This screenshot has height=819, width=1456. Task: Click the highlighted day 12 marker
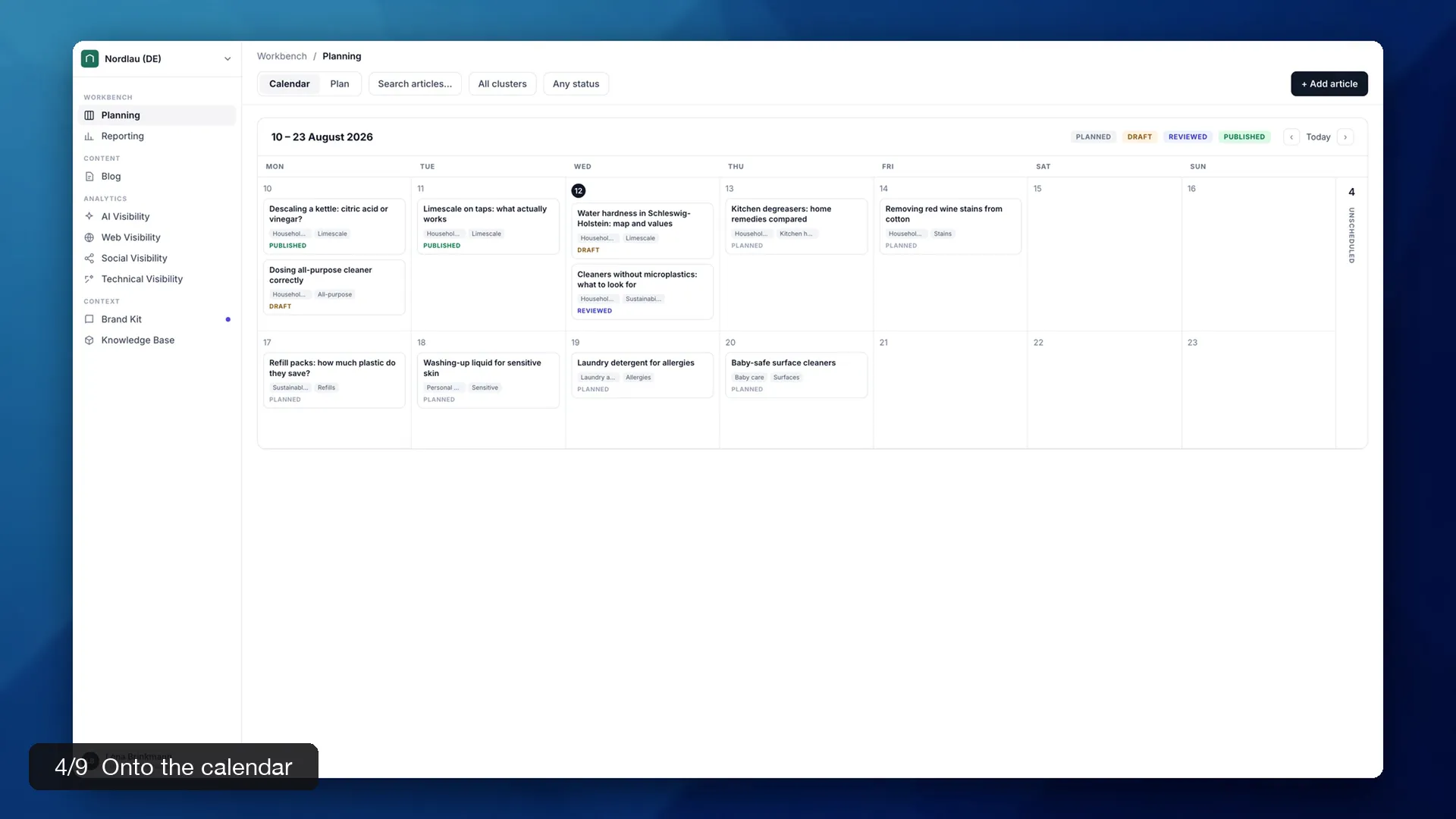coord(579,191)
